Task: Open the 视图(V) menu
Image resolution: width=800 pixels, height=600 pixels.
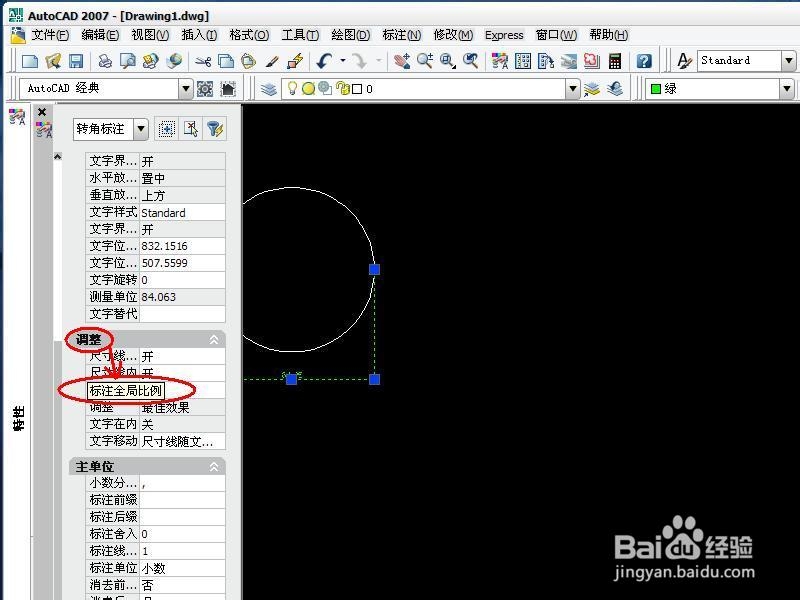Action: [x=150, y=35]
